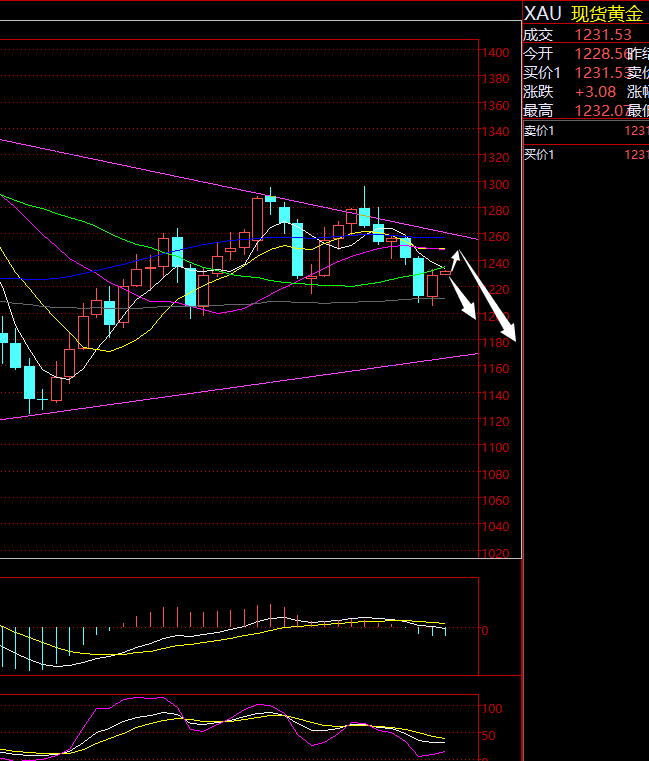649x761 pixels.
Task: Click the 成交 price 1231.53
Action: (x=602, y=34)
